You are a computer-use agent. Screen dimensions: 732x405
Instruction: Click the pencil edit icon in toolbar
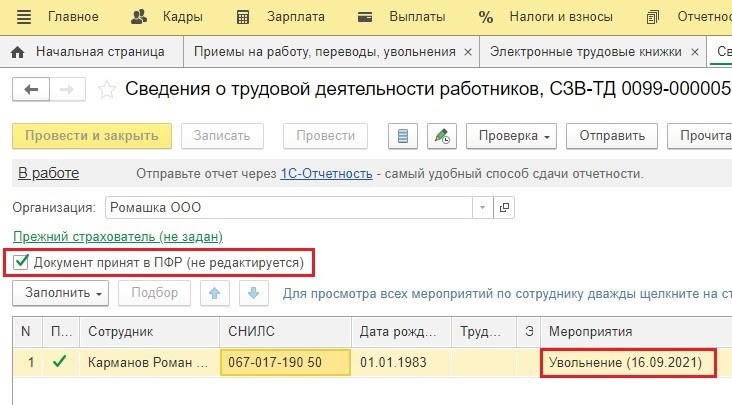click(x=441, y=136)
